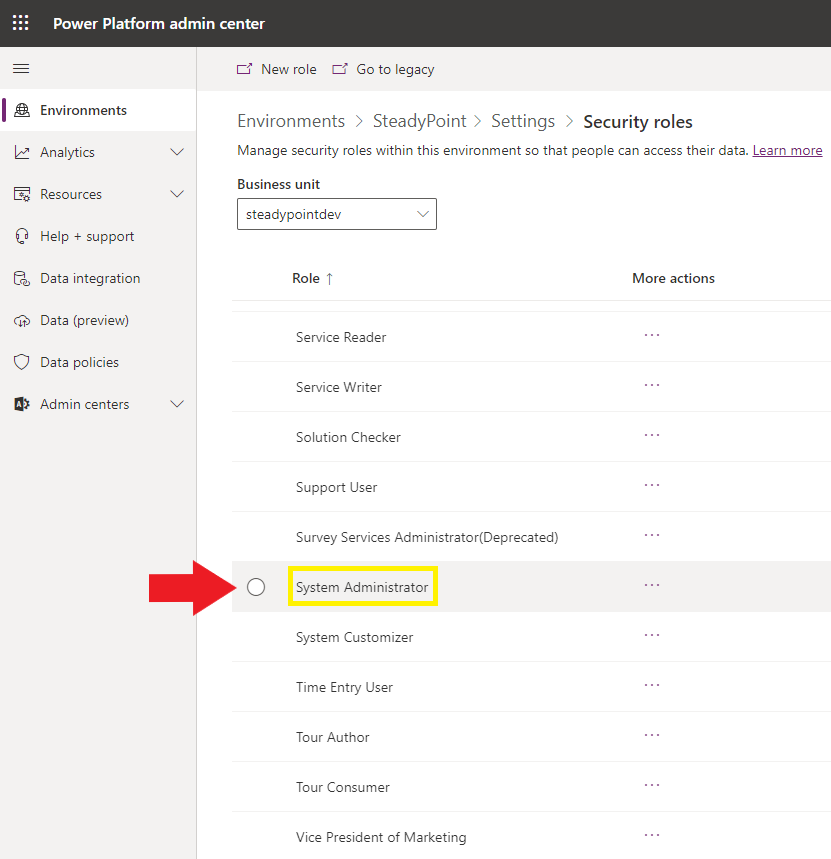
Task: Click the Power Platform admin center title
Action: (159, 24)
